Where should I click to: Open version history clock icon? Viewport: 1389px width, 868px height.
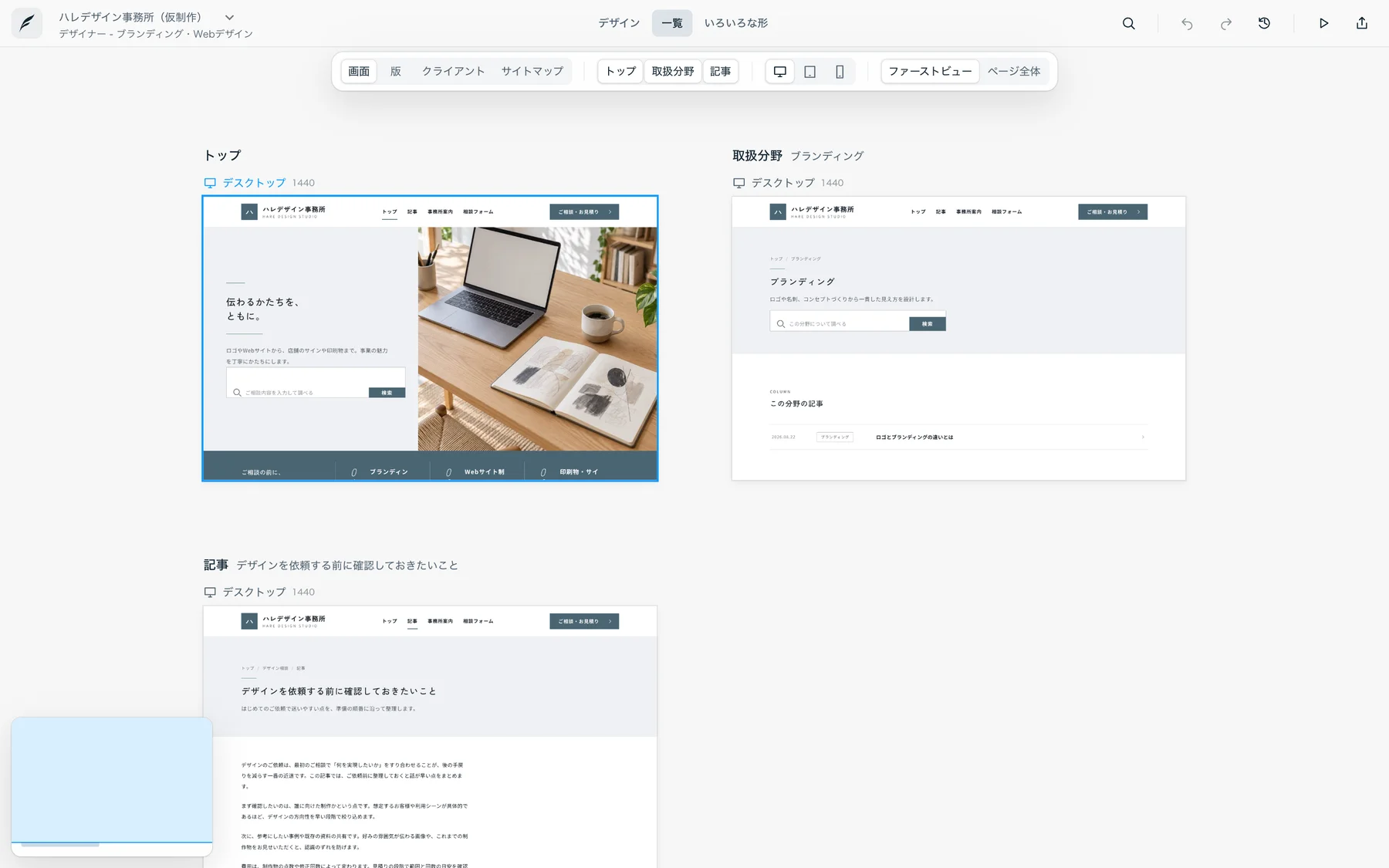[1264, 23]
